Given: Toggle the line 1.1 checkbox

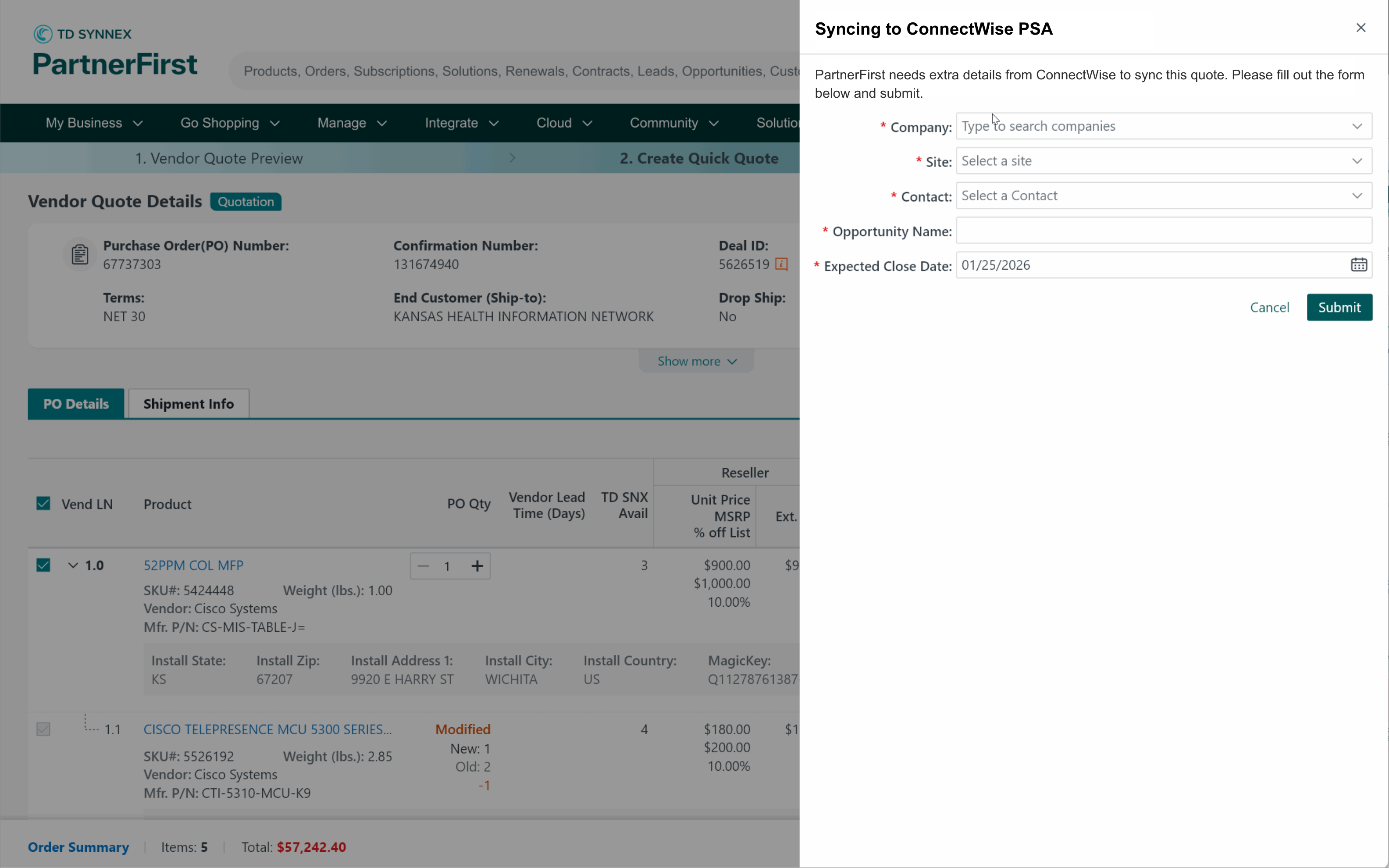Looking at the screenshot, I should (x=43, y=729).
